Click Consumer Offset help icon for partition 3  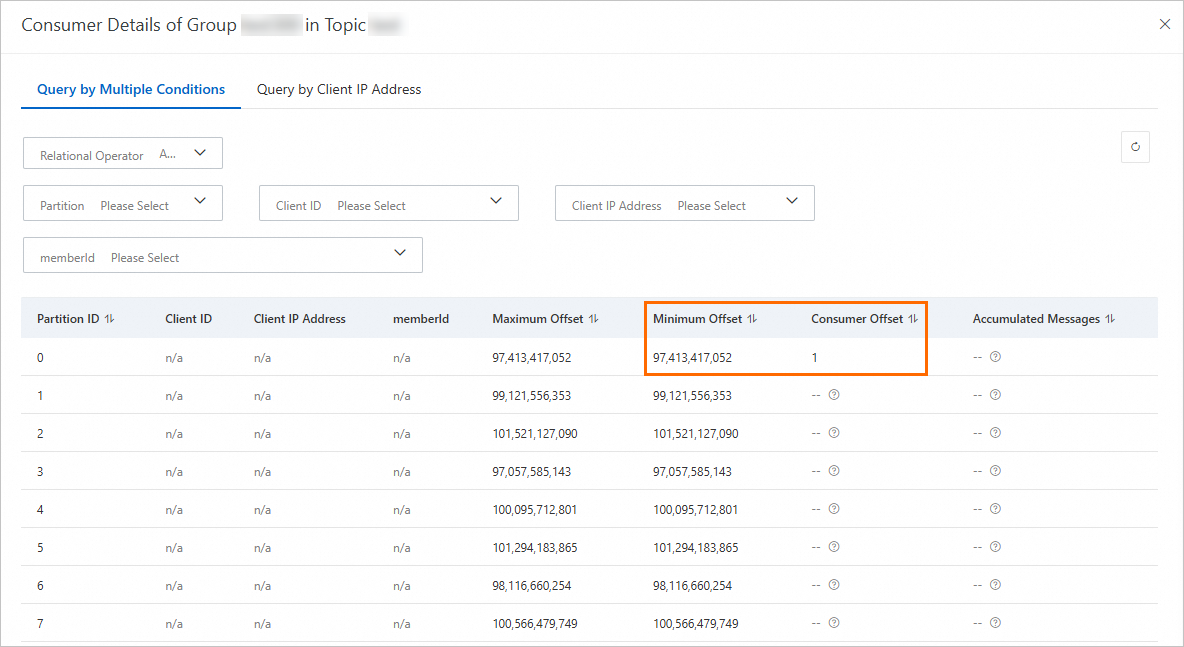click(x=834, y=470)
